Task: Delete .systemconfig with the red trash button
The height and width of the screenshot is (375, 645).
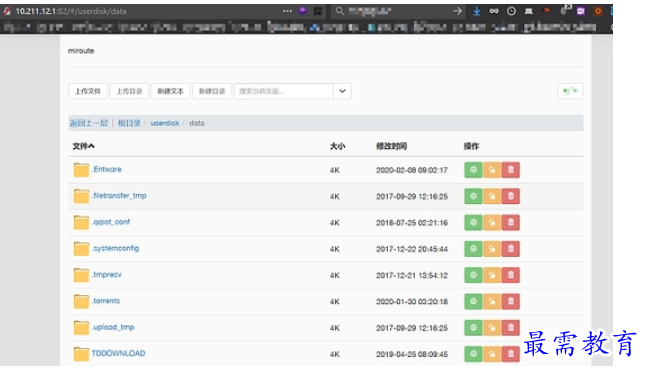Action: tap(511, 249)
